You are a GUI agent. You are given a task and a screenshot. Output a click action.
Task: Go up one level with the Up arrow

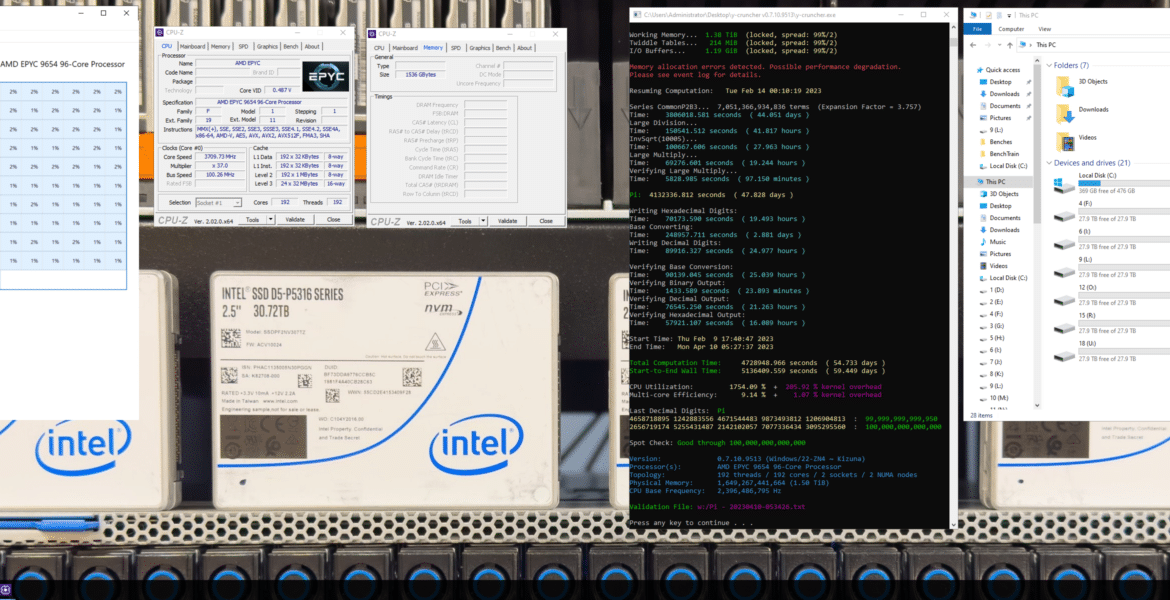1010,45
